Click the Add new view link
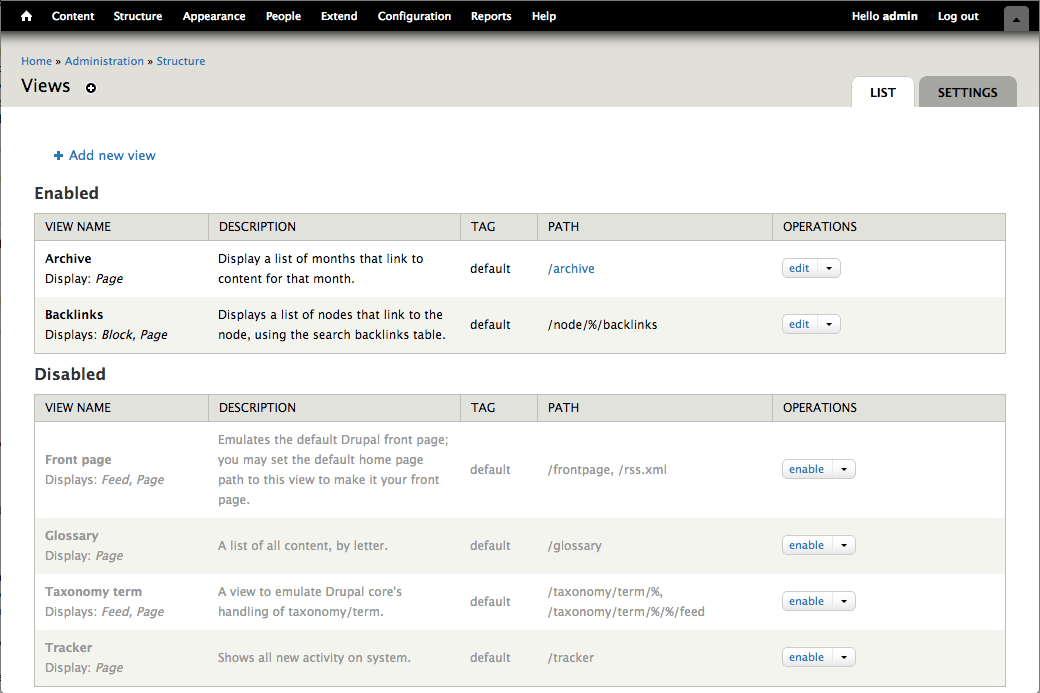Image resolution: width=1040 pixels, height=693 pixels. point(112,155)
